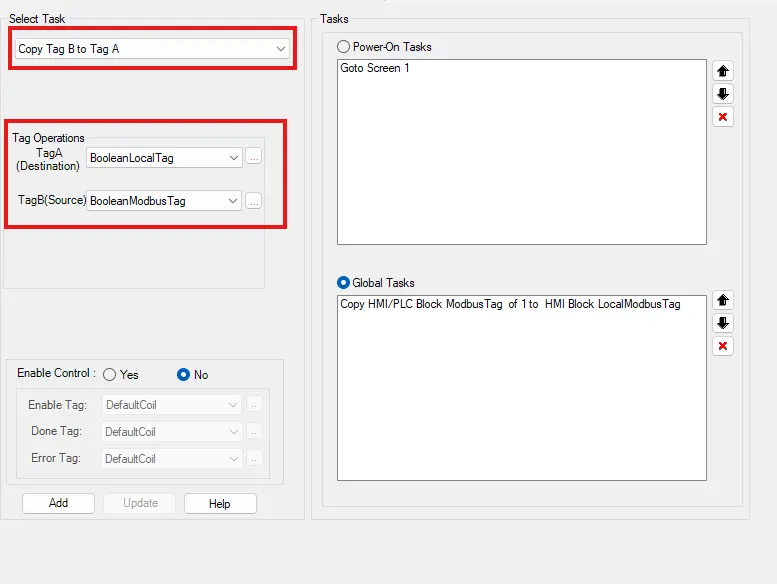Delete Power-On task with red X icon
The height and width of the screenshot is (584, 777).
pyautogui.click(x=723, y=117)
